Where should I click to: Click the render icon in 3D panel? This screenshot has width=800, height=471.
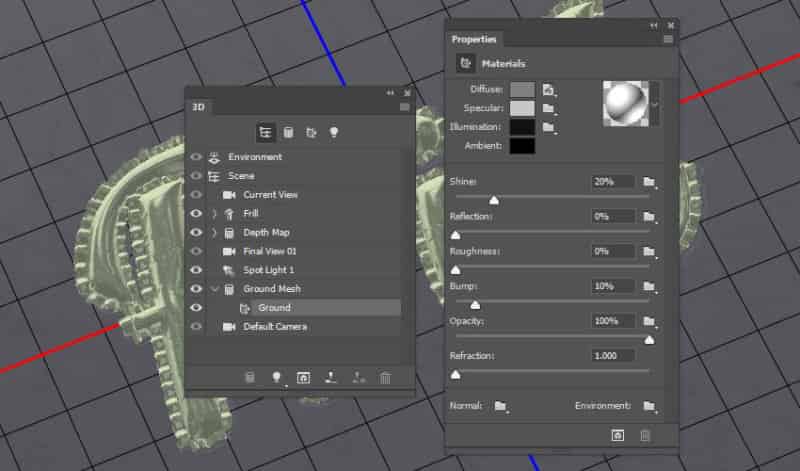pyautogui.click(x=303, y=378)
